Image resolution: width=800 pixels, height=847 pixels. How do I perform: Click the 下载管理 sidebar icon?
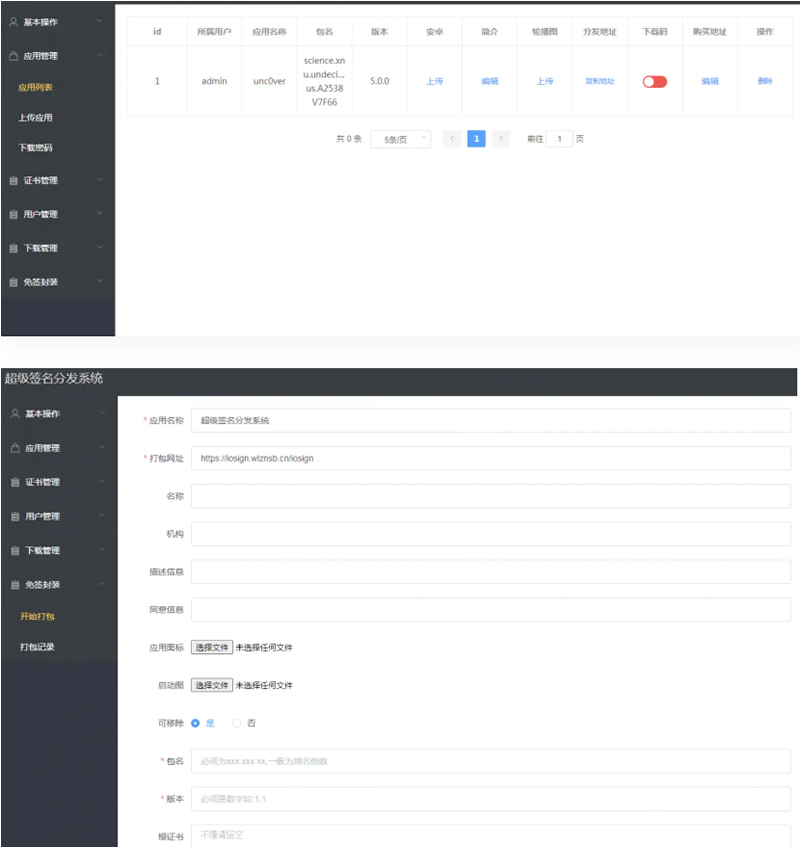(14, 247)
